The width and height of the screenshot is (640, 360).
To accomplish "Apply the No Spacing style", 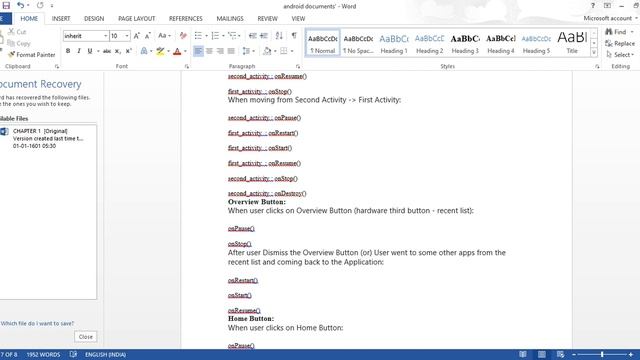I will [358, 43].
